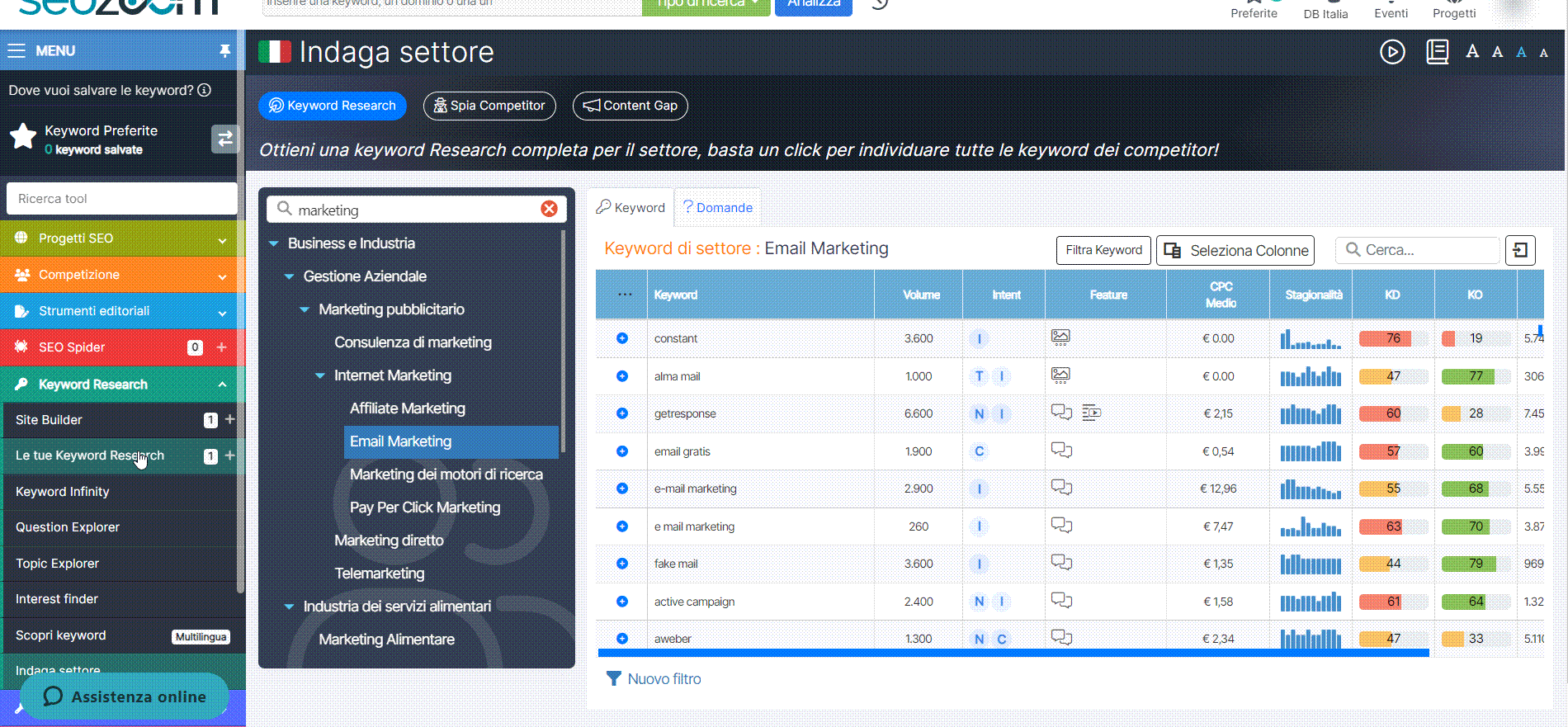Select Consulenza di marketing sector

(413, 342)
